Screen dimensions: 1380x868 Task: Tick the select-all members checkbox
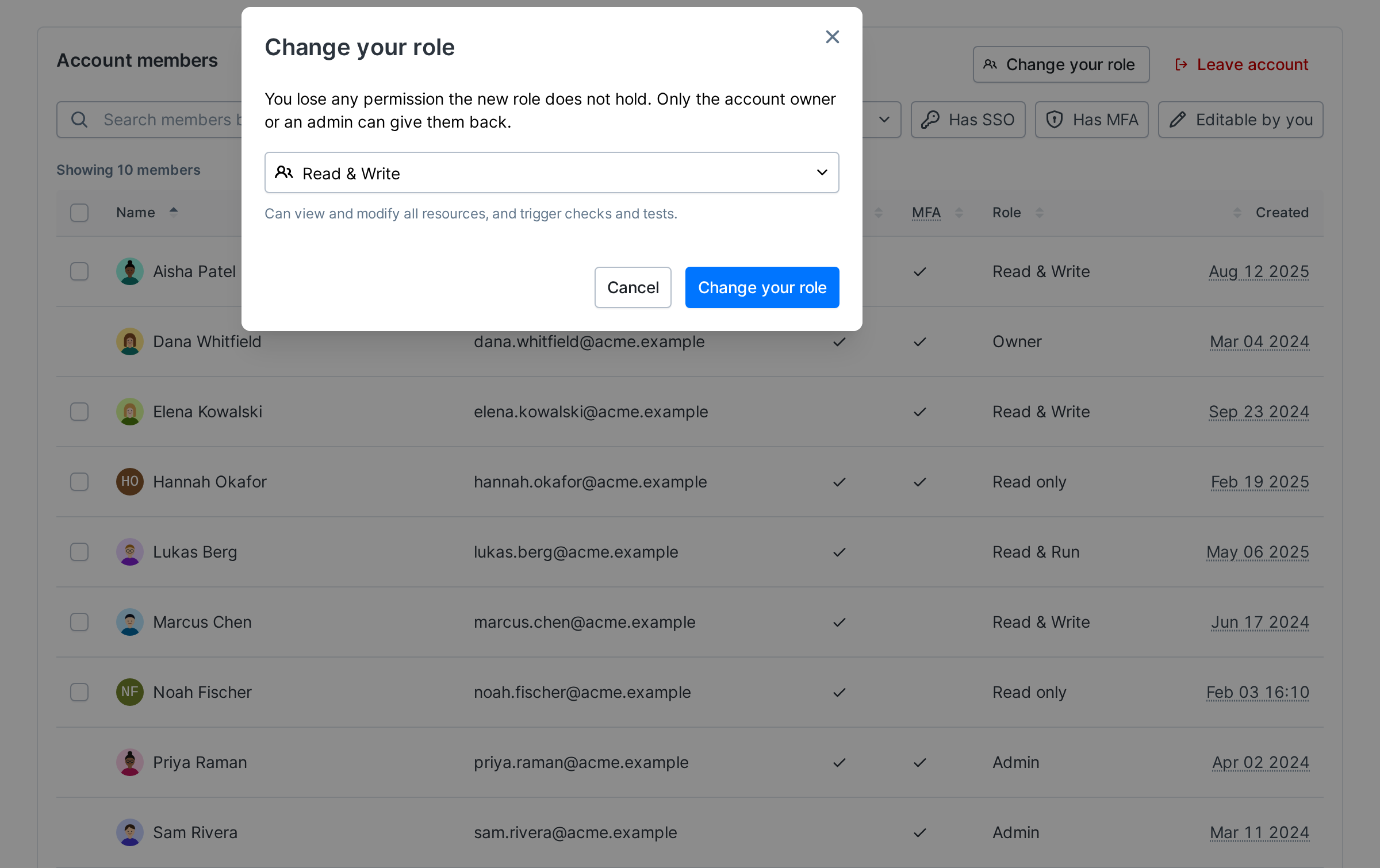[x=79, y=213]
